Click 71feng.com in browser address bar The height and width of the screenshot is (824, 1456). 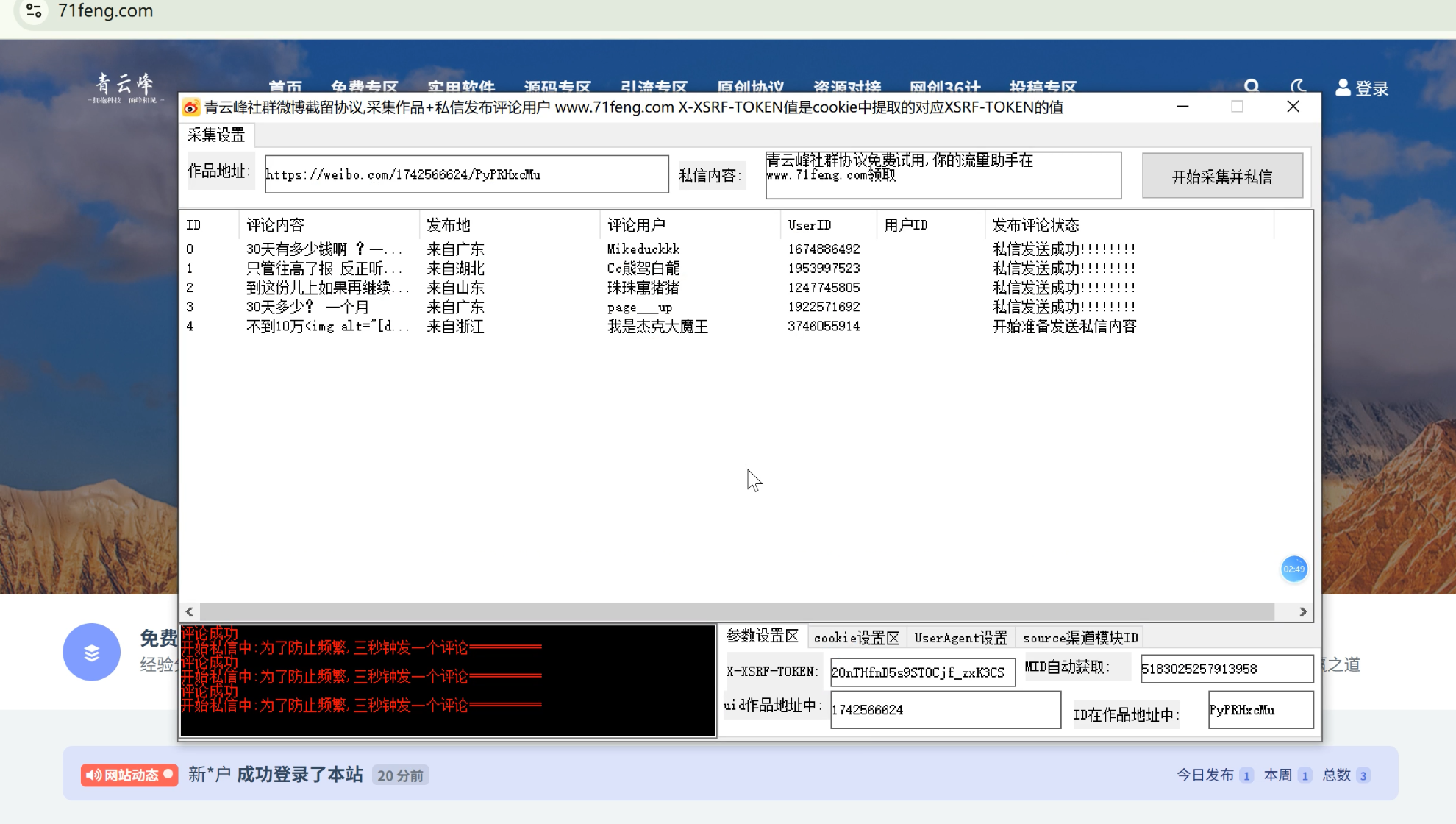pos(106,11)
